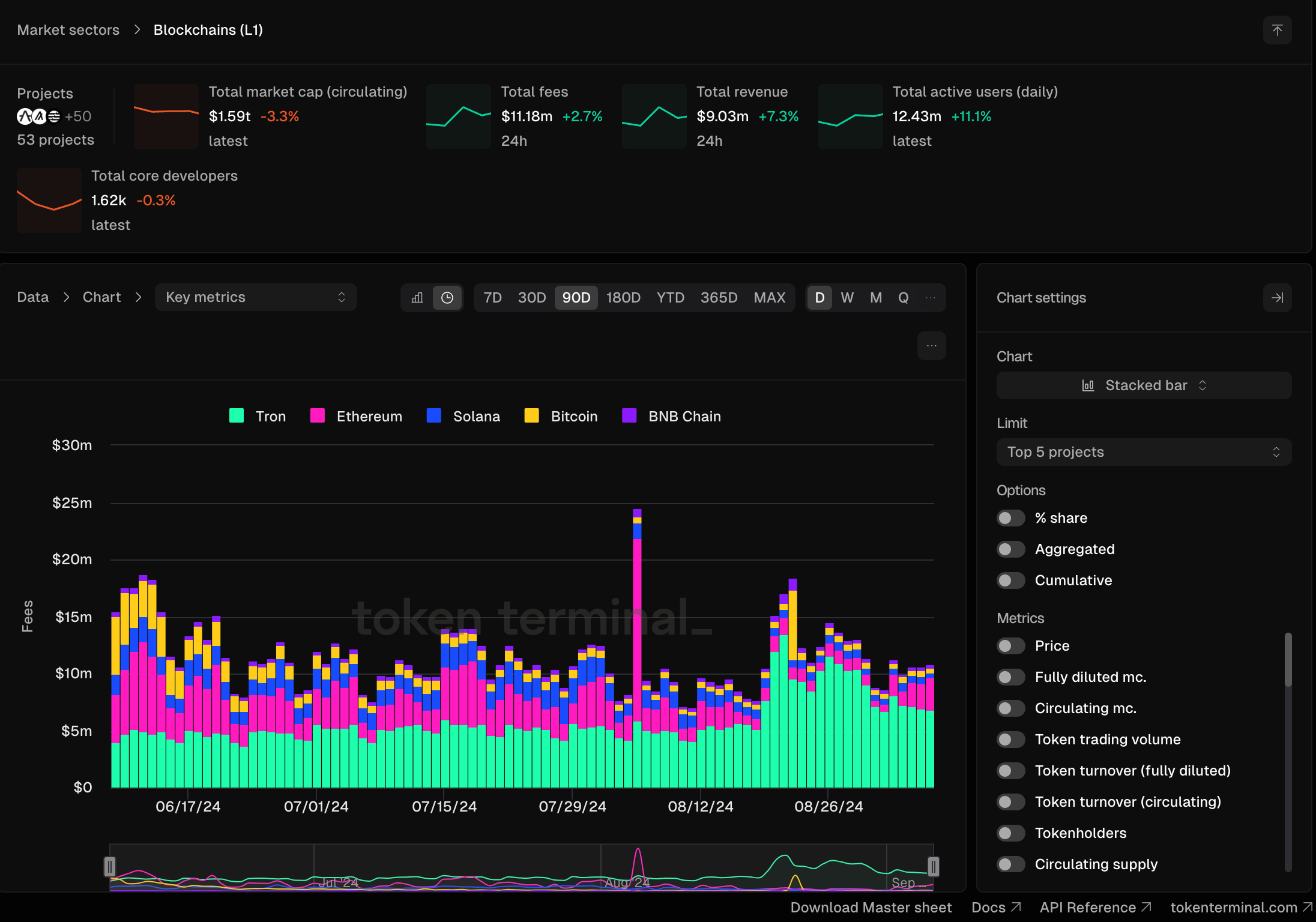Click the more granularity options ellipsis
Viewport: 1316px width, 922px height.
(x=930, y=298)
